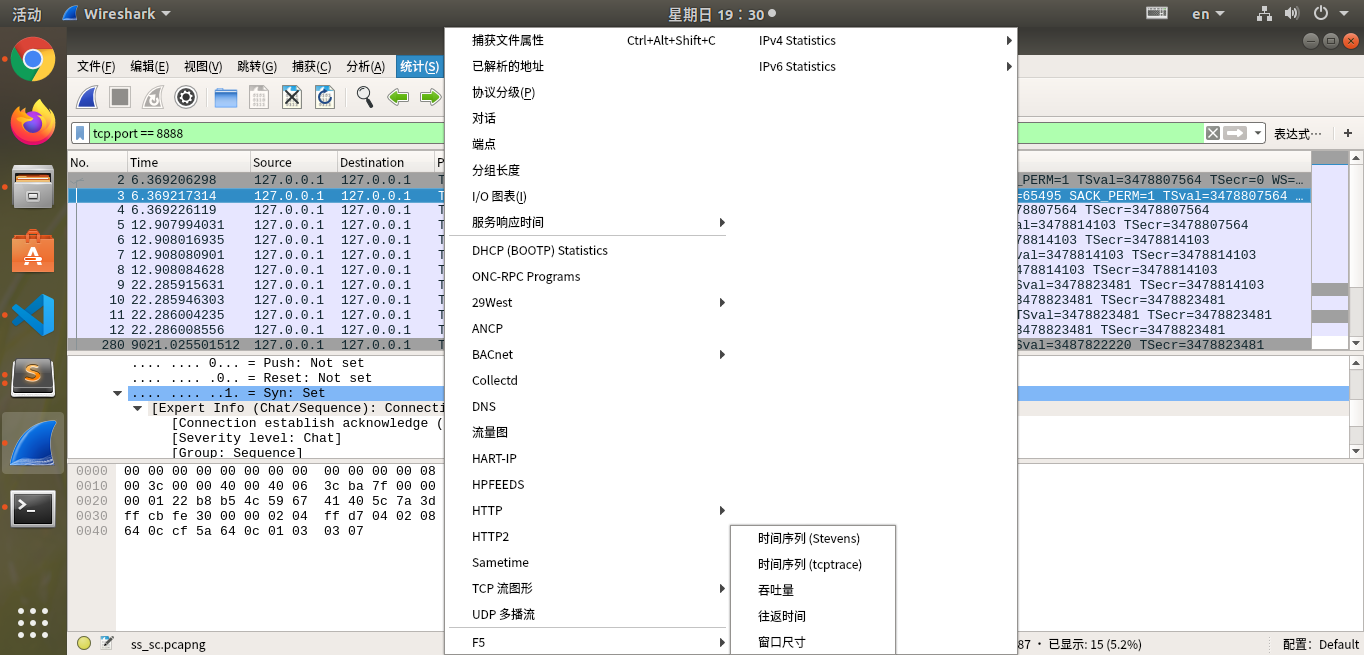Open volume control tray icon
Viewport: 1364px width, 655px height.
click(x=1292, y=14)
